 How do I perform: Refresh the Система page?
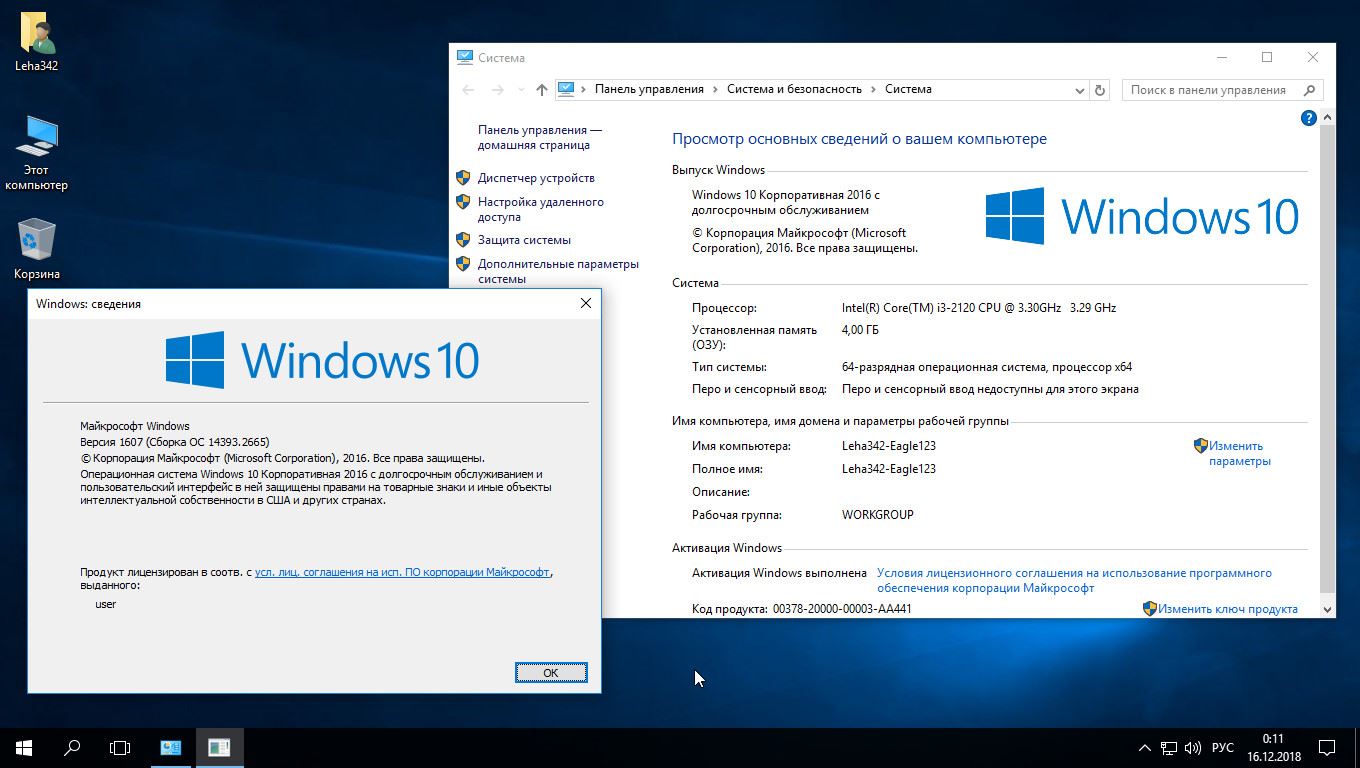(1100, 90)
